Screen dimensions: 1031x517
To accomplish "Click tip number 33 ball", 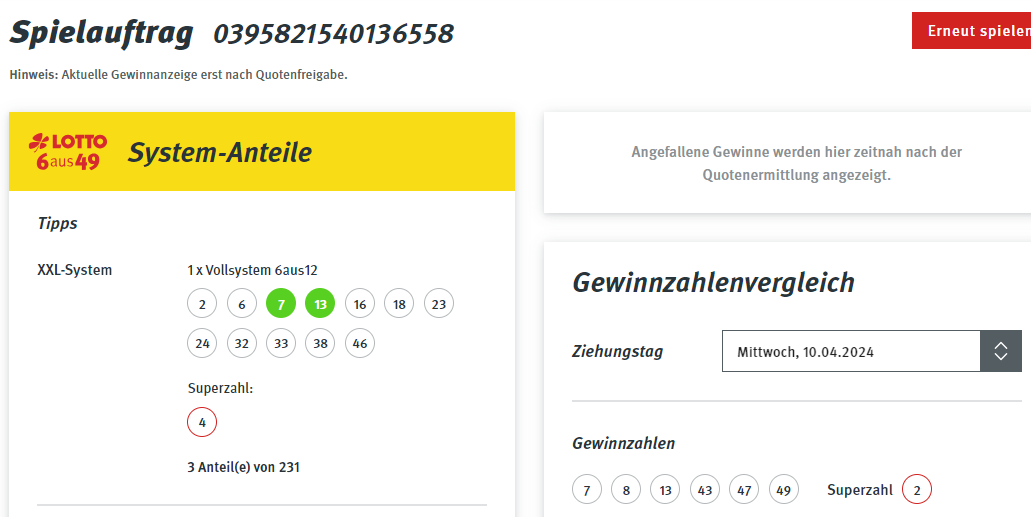I will (x=281, y=343).
